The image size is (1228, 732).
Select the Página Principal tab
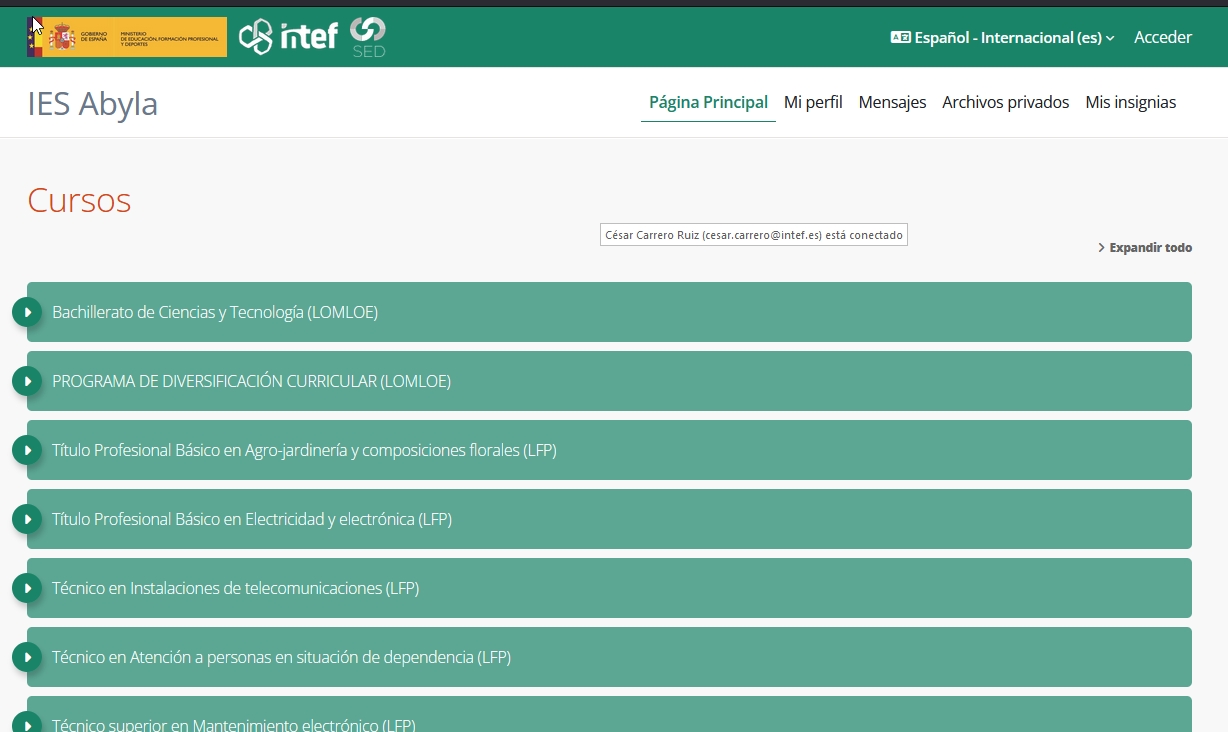[x=708, y=102]
